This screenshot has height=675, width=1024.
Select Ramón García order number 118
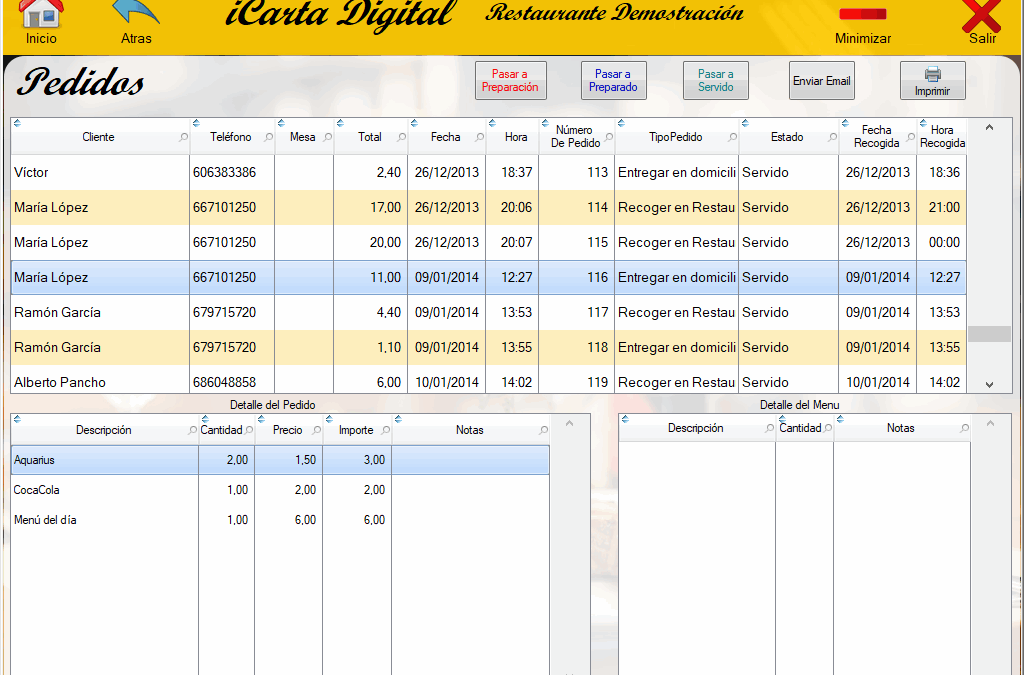pos(488,347)
